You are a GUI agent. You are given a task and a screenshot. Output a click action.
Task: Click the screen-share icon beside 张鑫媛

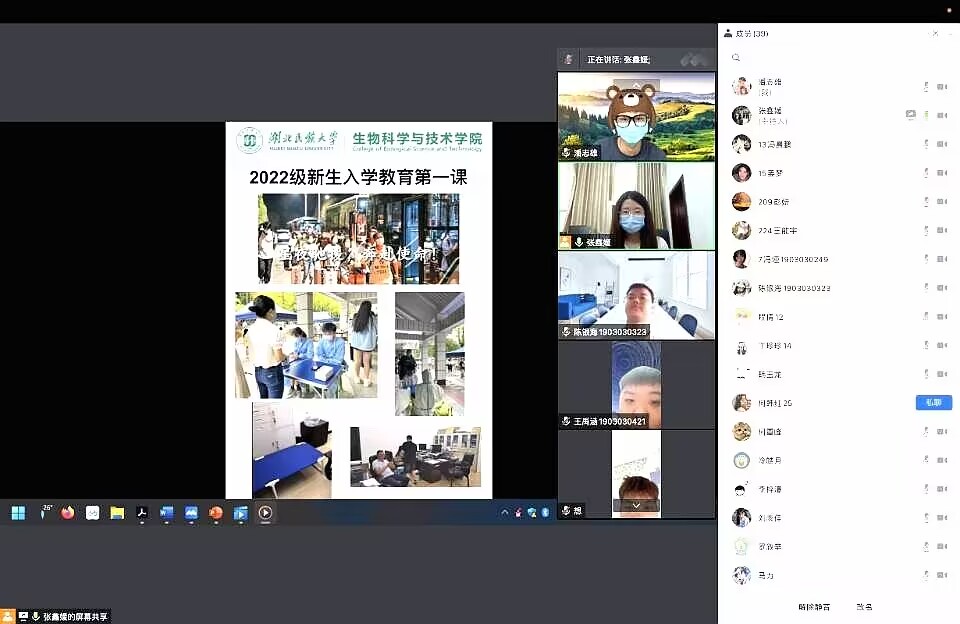click(910, 115)
